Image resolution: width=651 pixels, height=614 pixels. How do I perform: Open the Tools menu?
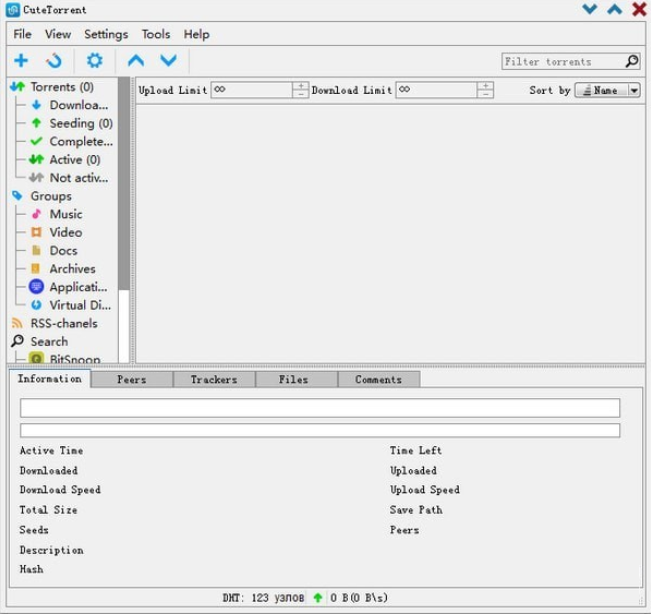tap(155, 34)
